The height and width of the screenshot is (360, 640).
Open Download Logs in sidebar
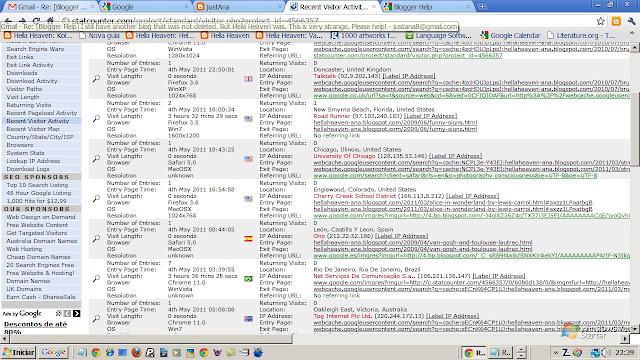(28, 169)
